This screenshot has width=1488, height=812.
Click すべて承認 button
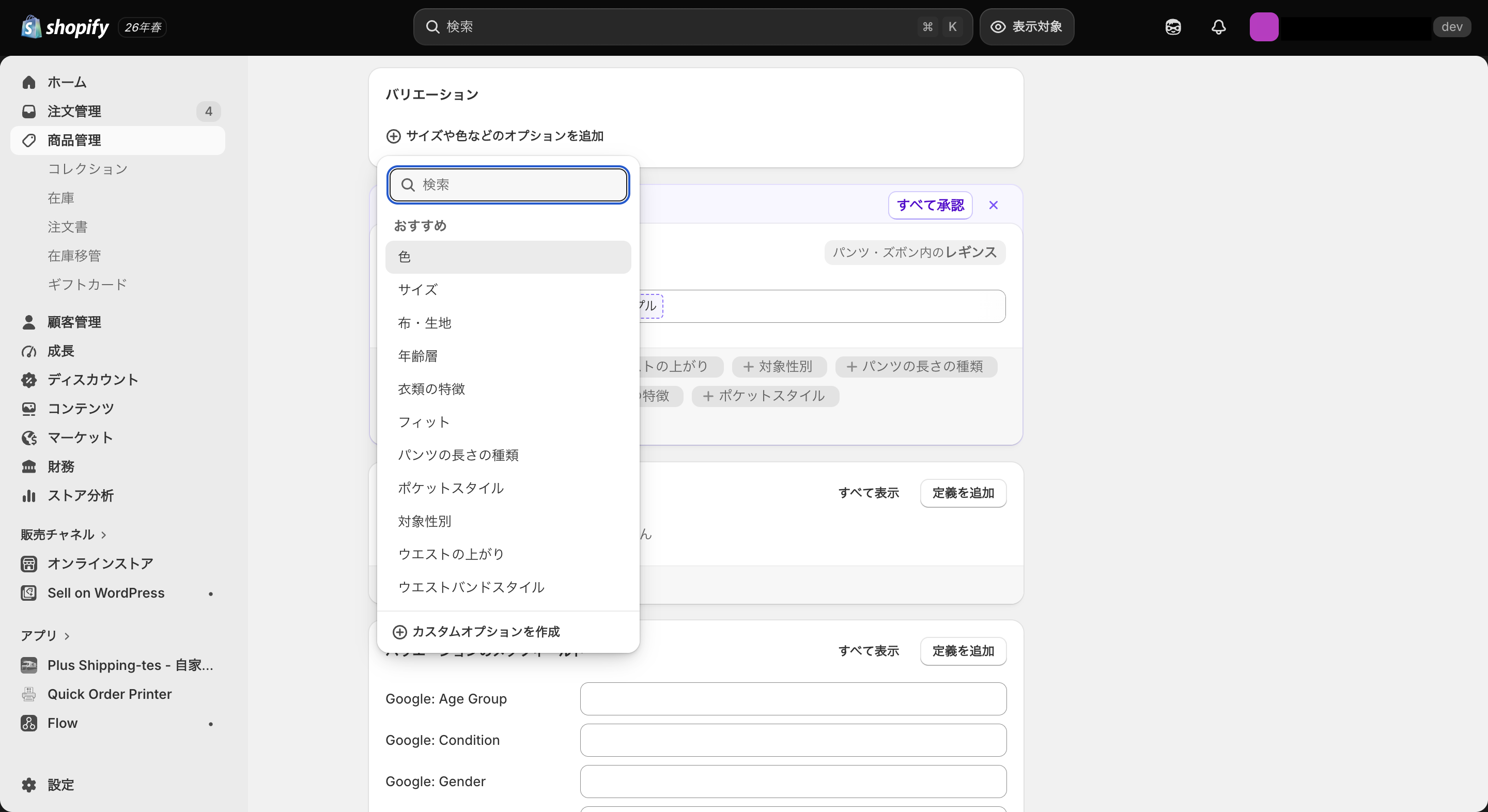pos(930,205)
